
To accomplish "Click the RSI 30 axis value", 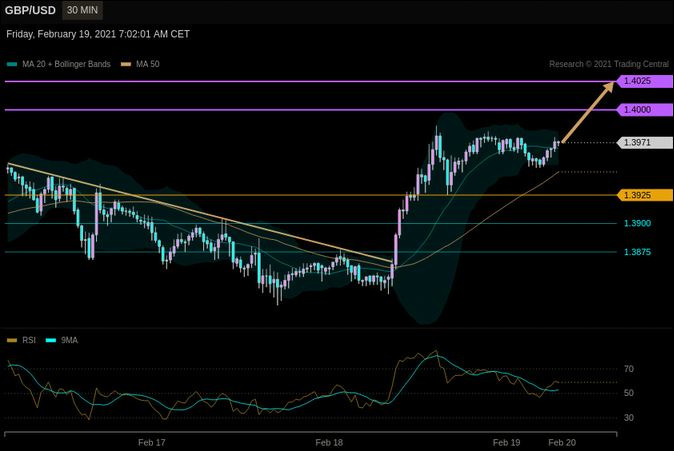I will (629, 417).
